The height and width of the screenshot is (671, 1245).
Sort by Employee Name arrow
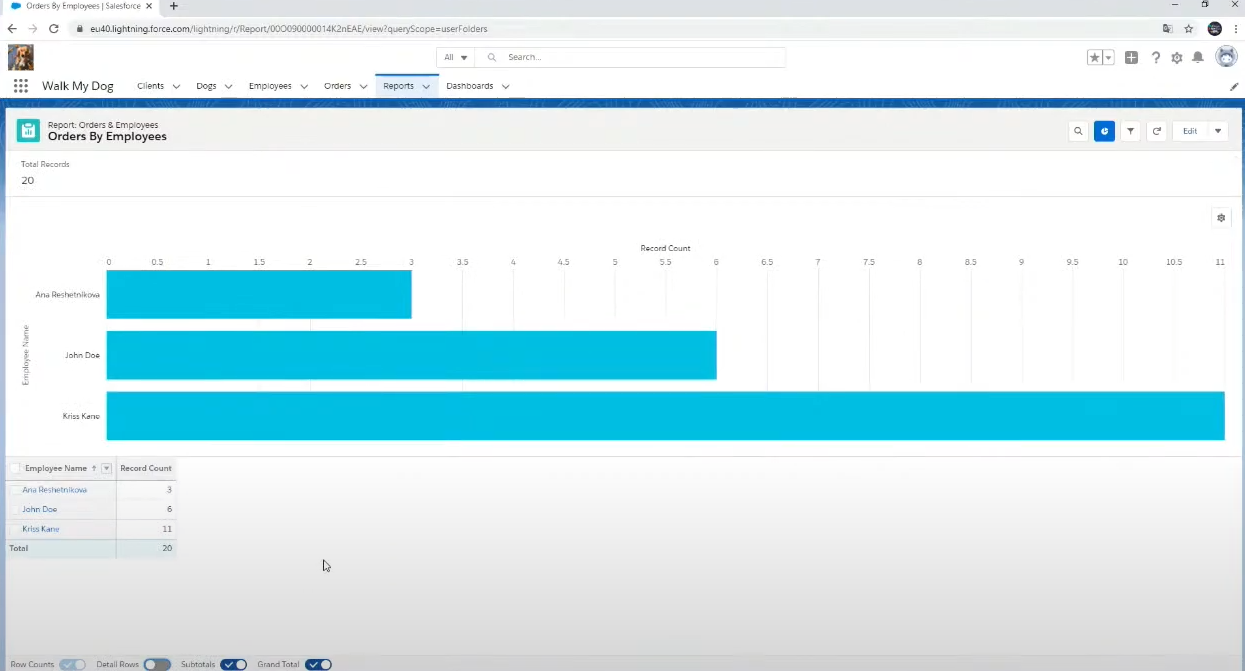[94, 468]
